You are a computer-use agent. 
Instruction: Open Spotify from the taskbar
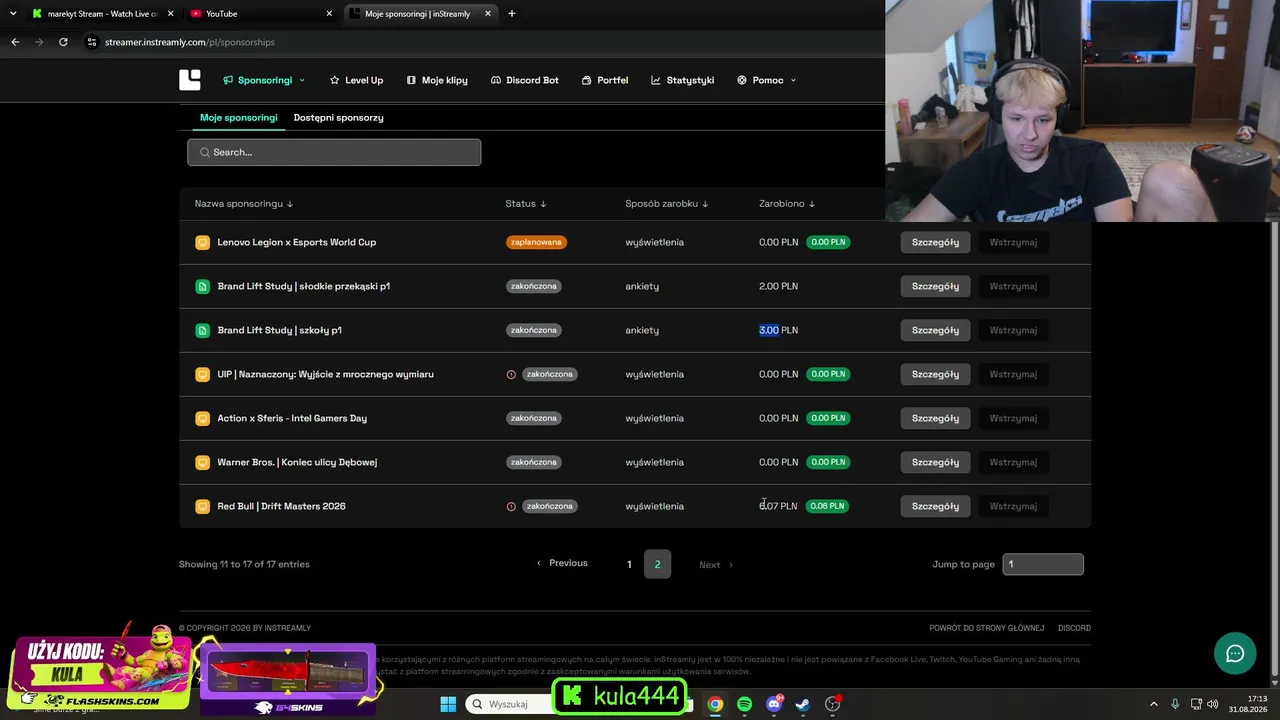[744, 704]
